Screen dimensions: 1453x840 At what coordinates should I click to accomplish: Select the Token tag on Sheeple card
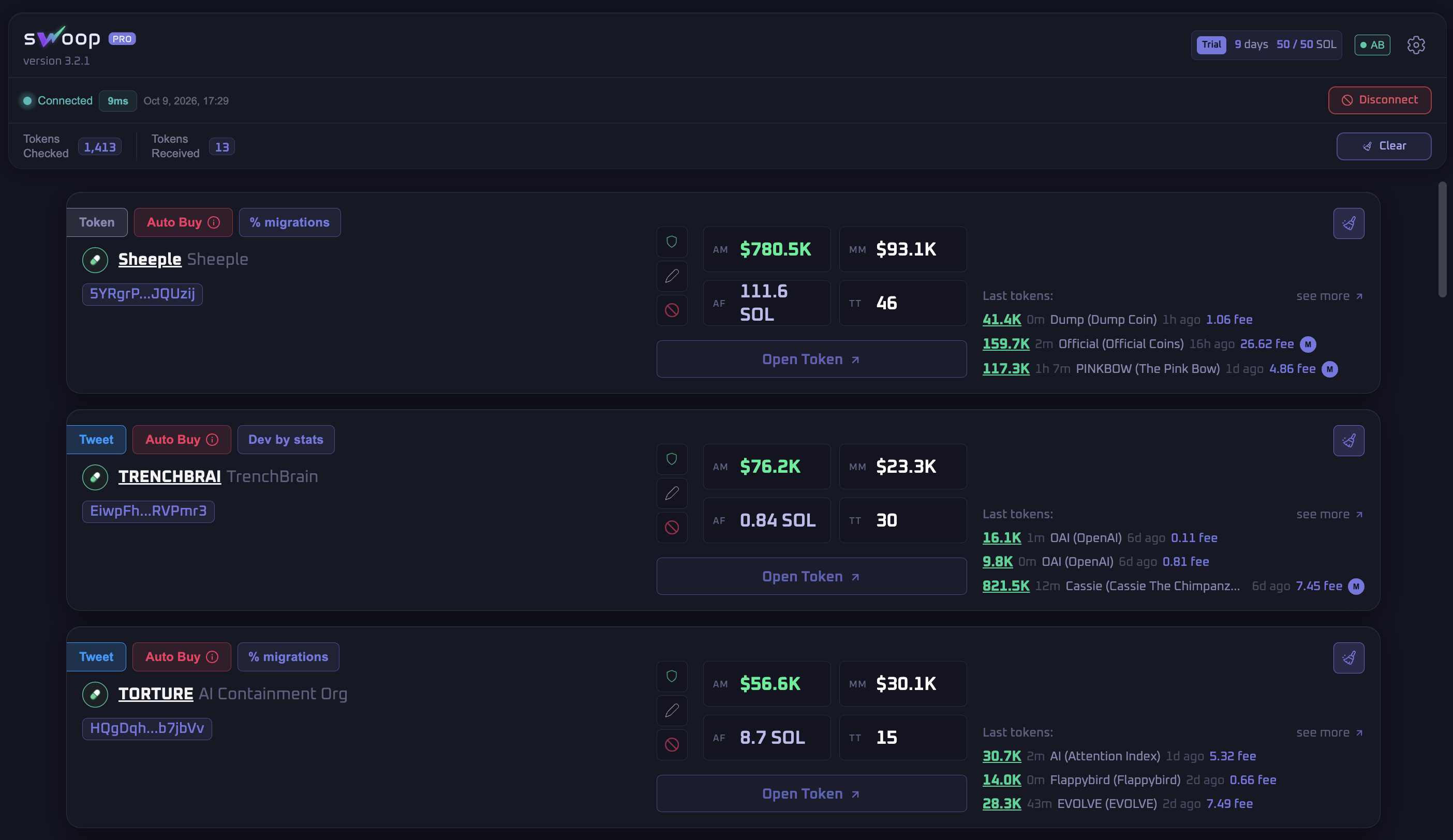(x=97, y=222)
